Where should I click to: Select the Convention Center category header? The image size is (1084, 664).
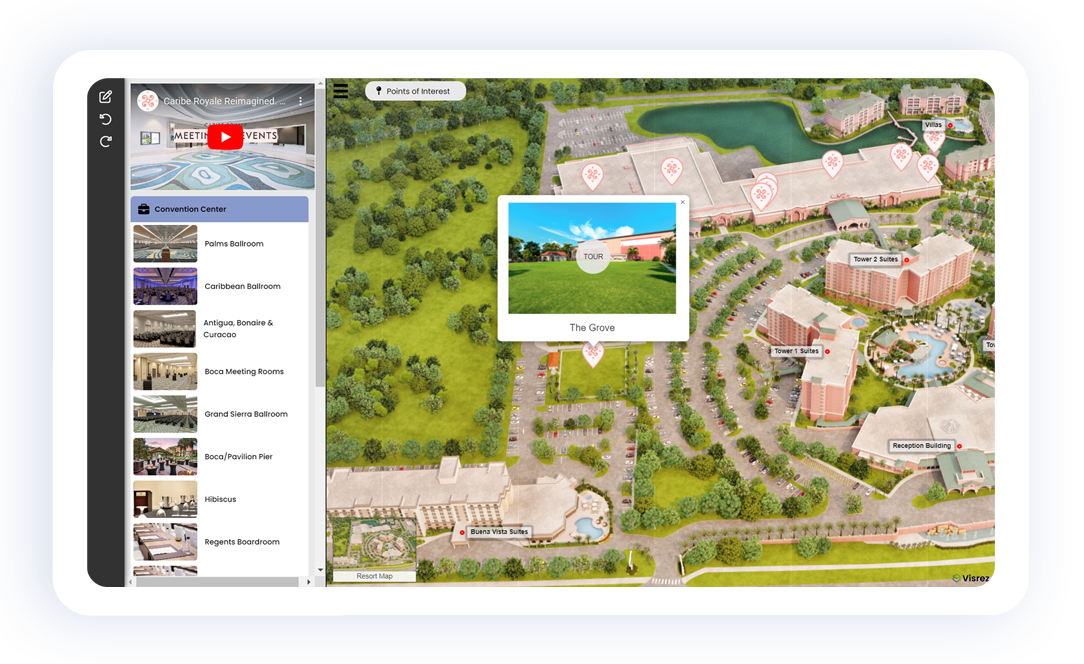pyautogui.click(x=220, y=209)
